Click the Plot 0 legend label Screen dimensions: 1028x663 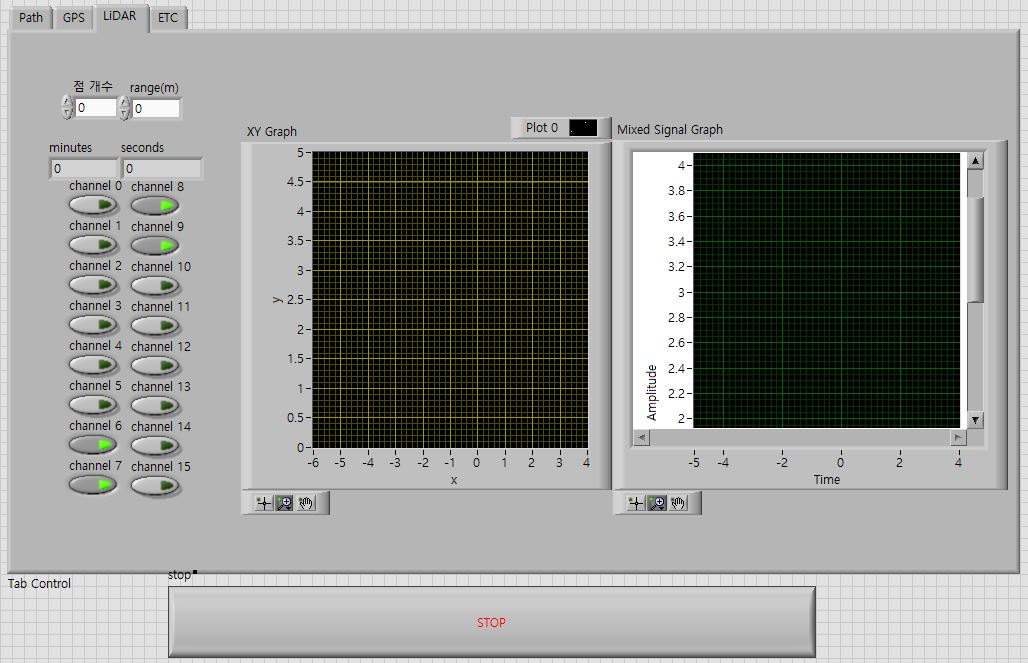coord(542,128)
